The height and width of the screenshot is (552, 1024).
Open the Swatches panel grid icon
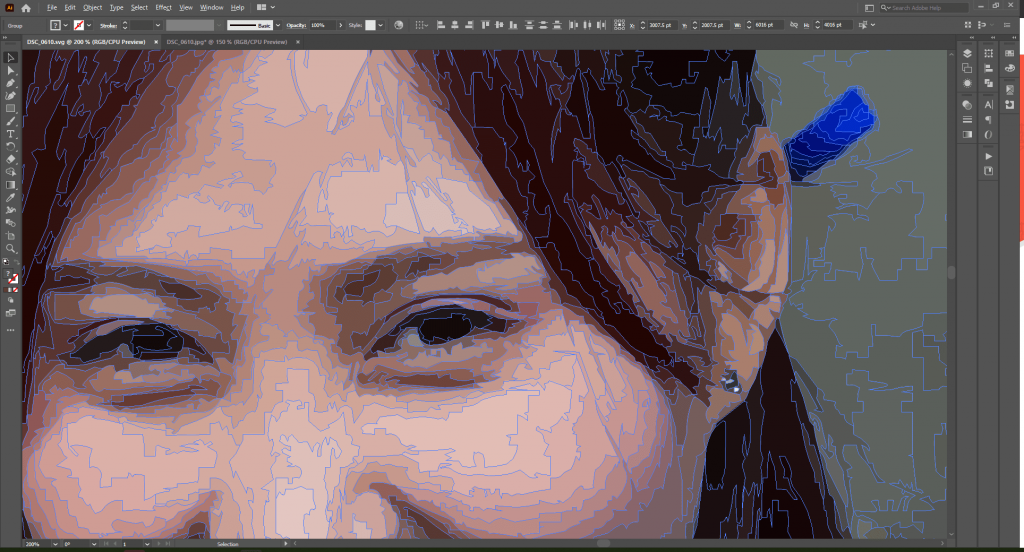[1010, 54]
